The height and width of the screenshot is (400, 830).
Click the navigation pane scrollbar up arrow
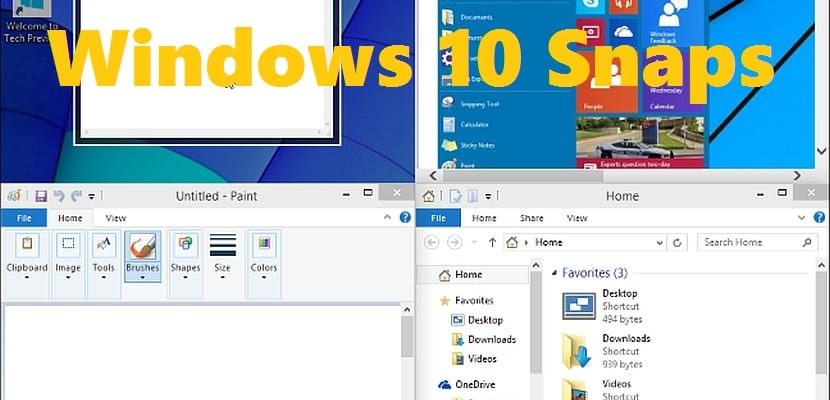tap(536, 265)
